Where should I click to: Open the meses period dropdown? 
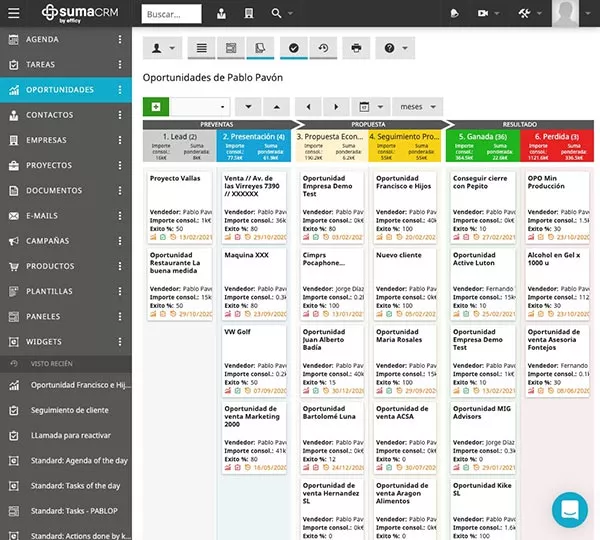tap(417, 107)
